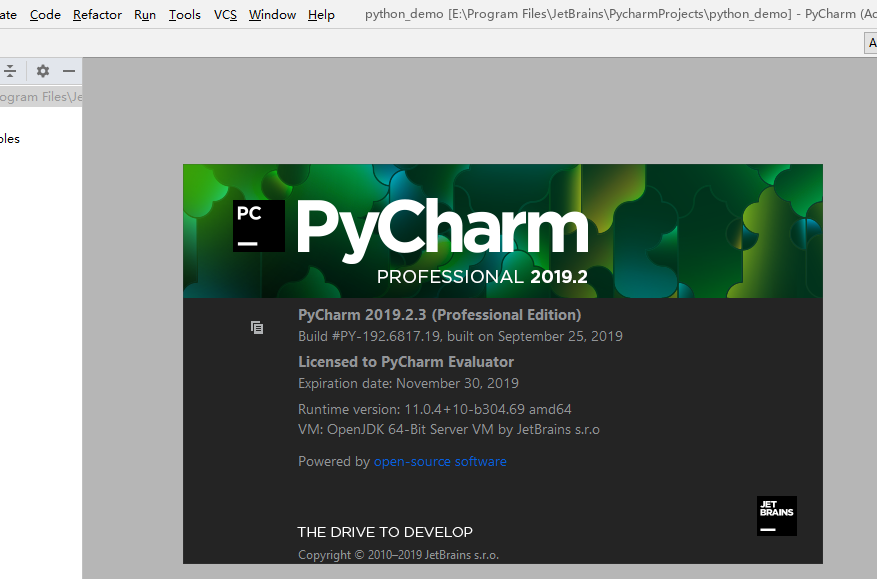Open the VCS menu
This screenshot has width=877, height=579.
tap(225, 15)
